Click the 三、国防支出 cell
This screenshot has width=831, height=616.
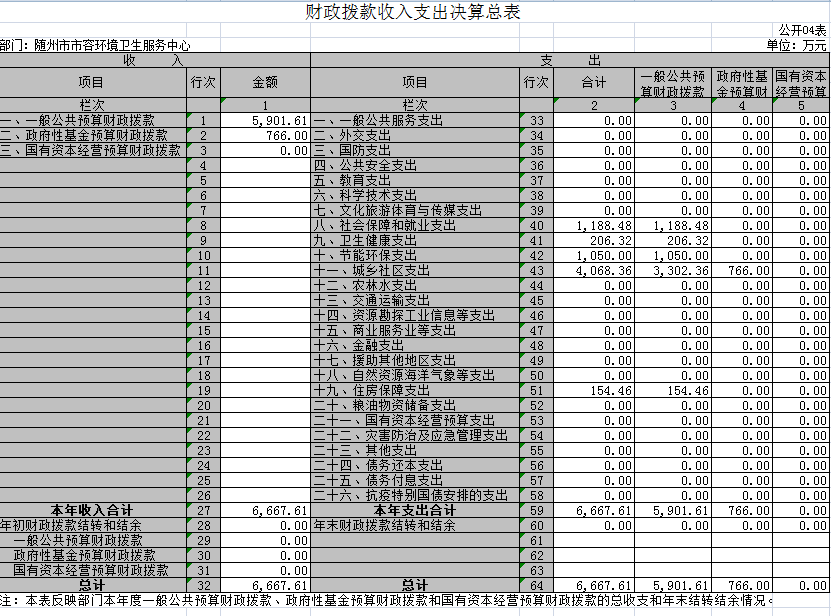pos(415,150)
